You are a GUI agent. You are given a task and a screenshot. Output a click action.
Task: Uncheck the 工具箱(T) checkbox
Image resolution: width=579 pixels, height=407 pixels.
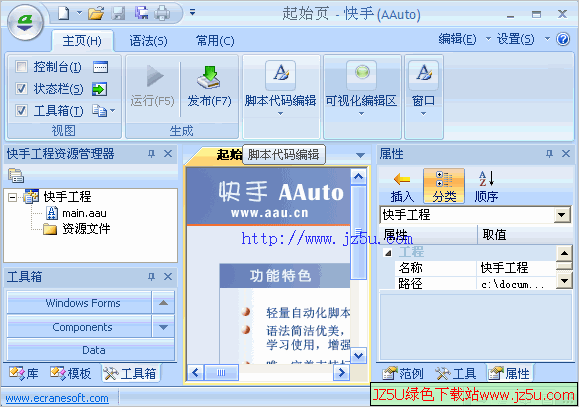click(21, 110)
